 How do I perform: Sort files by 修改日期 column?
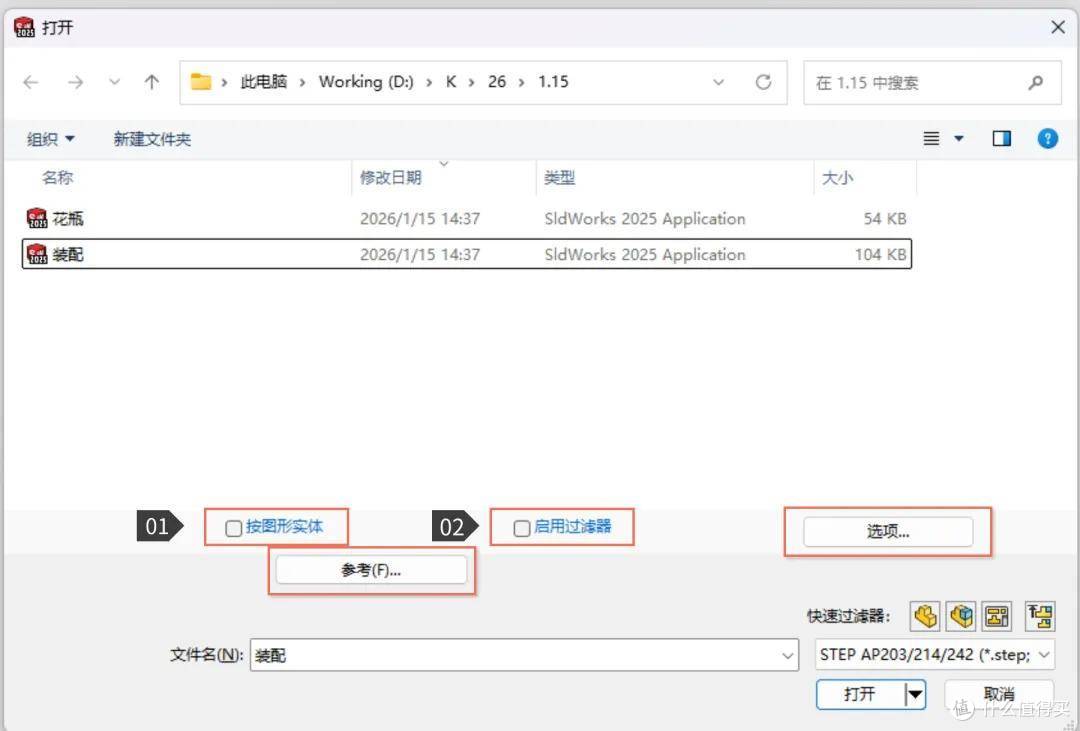[391, 178]
